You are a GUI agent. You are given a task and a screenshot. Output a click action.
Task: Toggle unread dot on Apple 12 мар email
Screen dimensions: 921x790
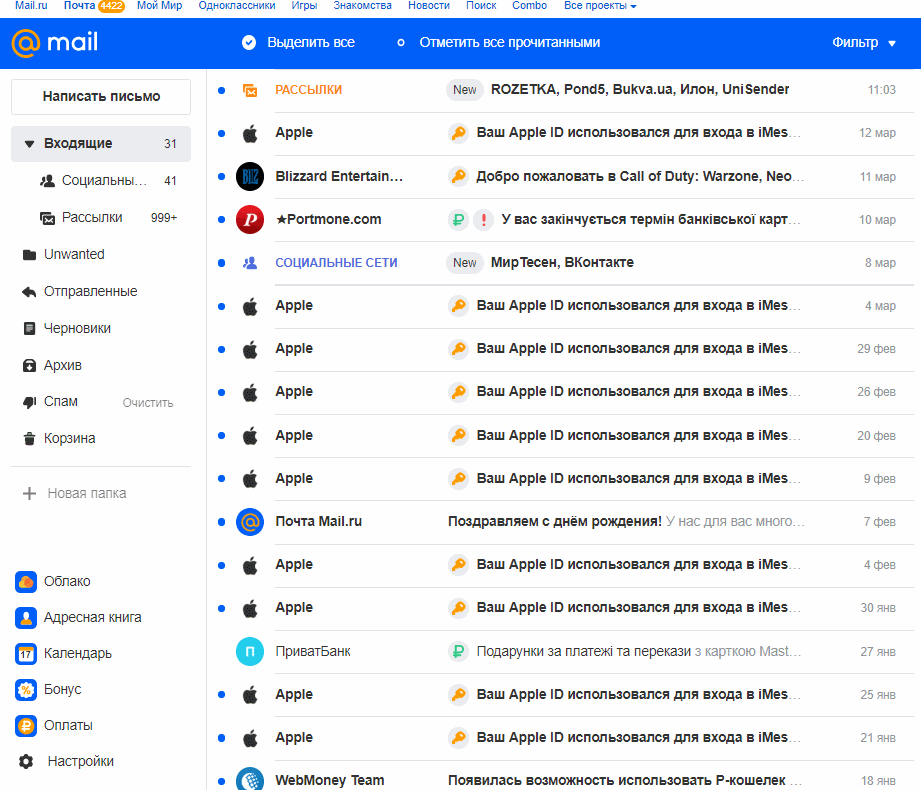(x=221, y=133)
